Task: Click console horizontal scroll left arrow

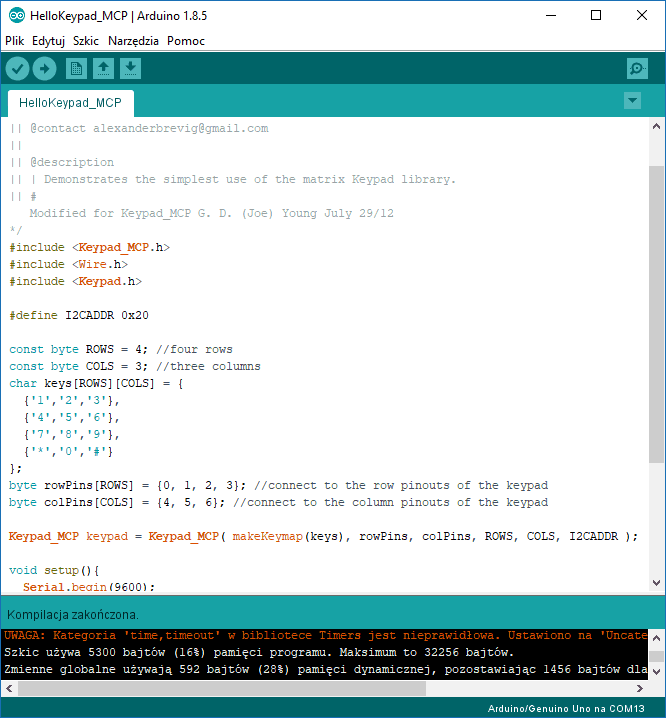Action: [9, 688]
